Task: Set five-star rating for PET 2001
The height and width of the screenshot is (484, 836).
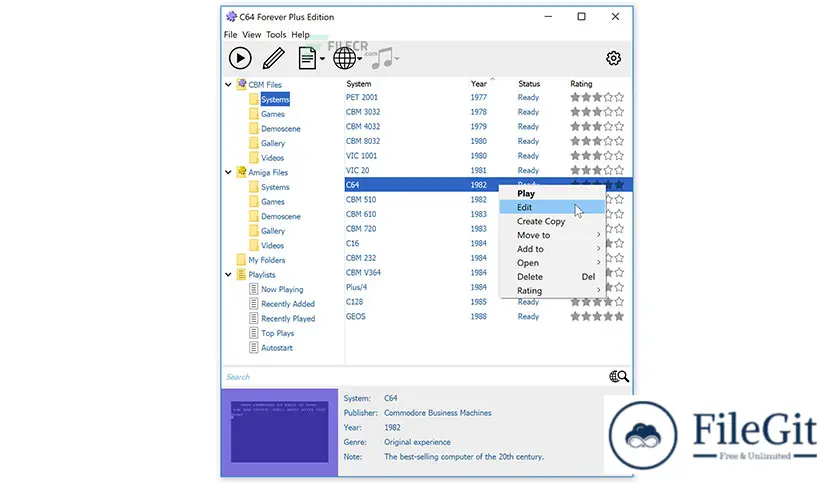Action: click(619, 97)
